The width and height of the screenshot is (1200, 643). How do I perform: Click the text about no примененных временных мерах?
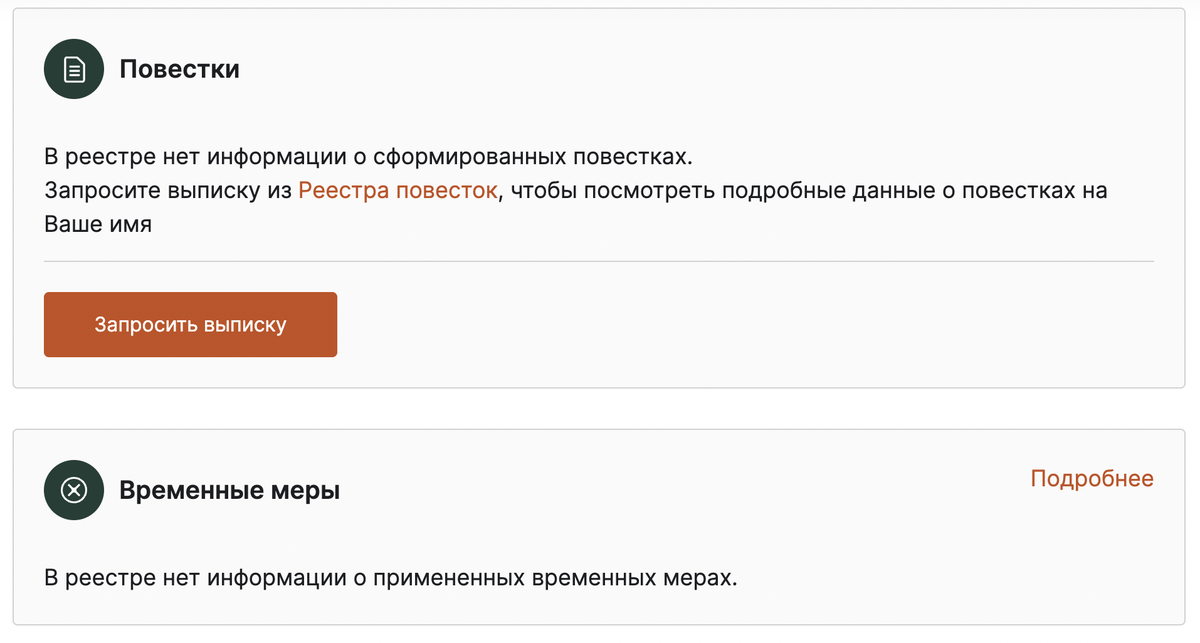[x=390, y=577]
